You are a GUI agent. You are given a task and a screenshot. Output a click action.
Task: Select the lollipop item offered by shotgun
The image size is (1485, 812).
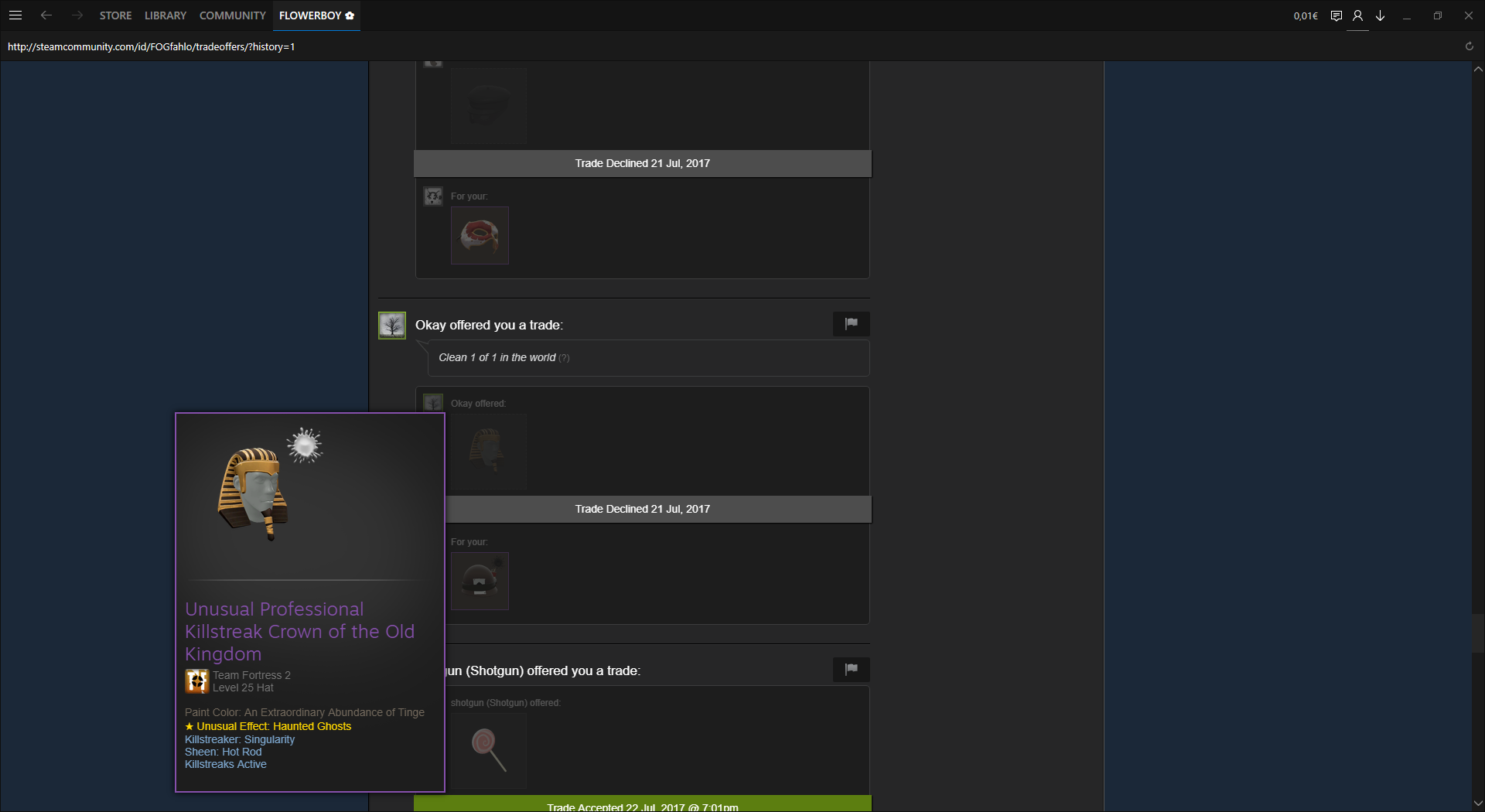tap(488, 749)
